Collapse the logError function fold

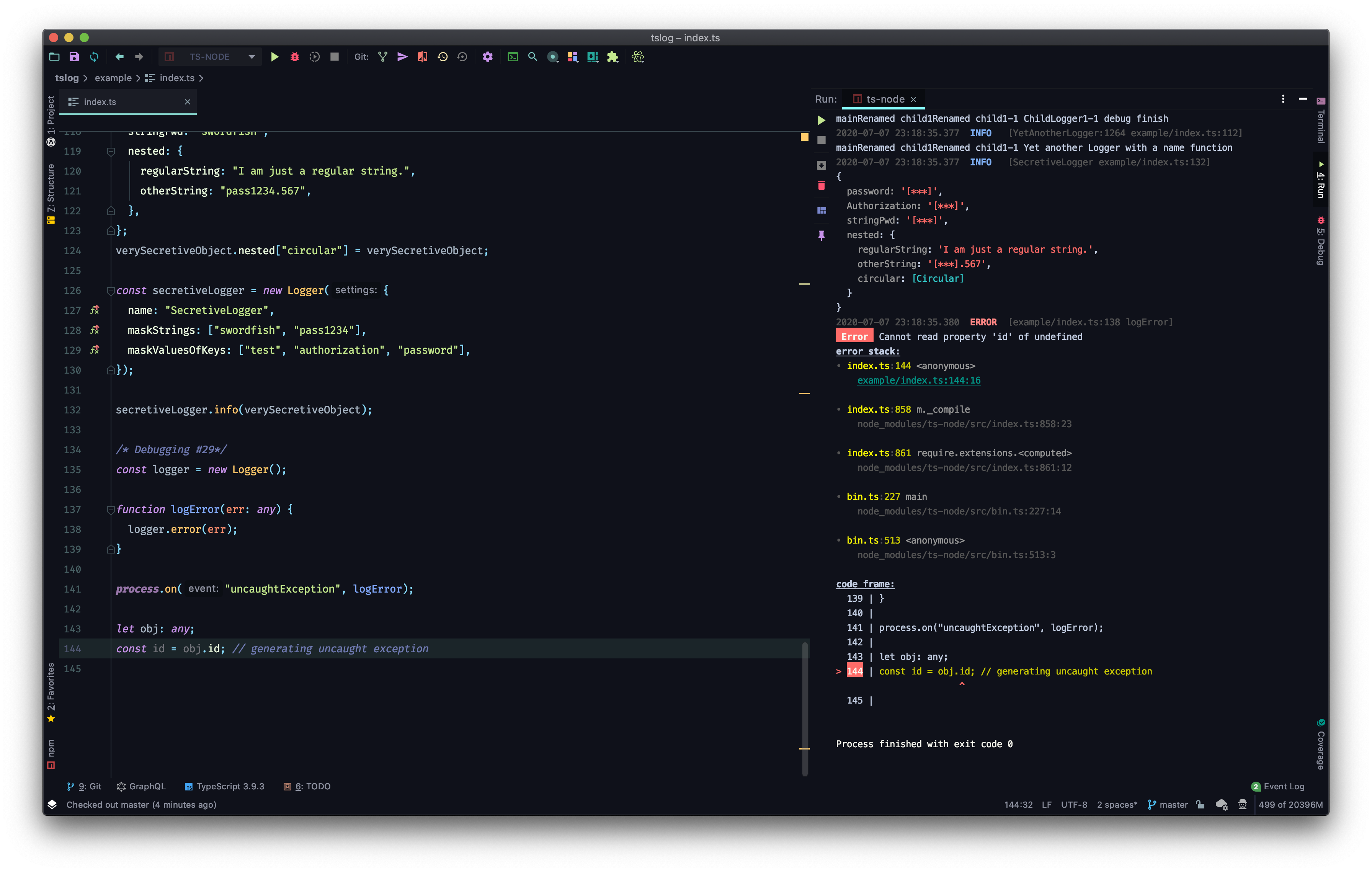[x=111, y=509]
